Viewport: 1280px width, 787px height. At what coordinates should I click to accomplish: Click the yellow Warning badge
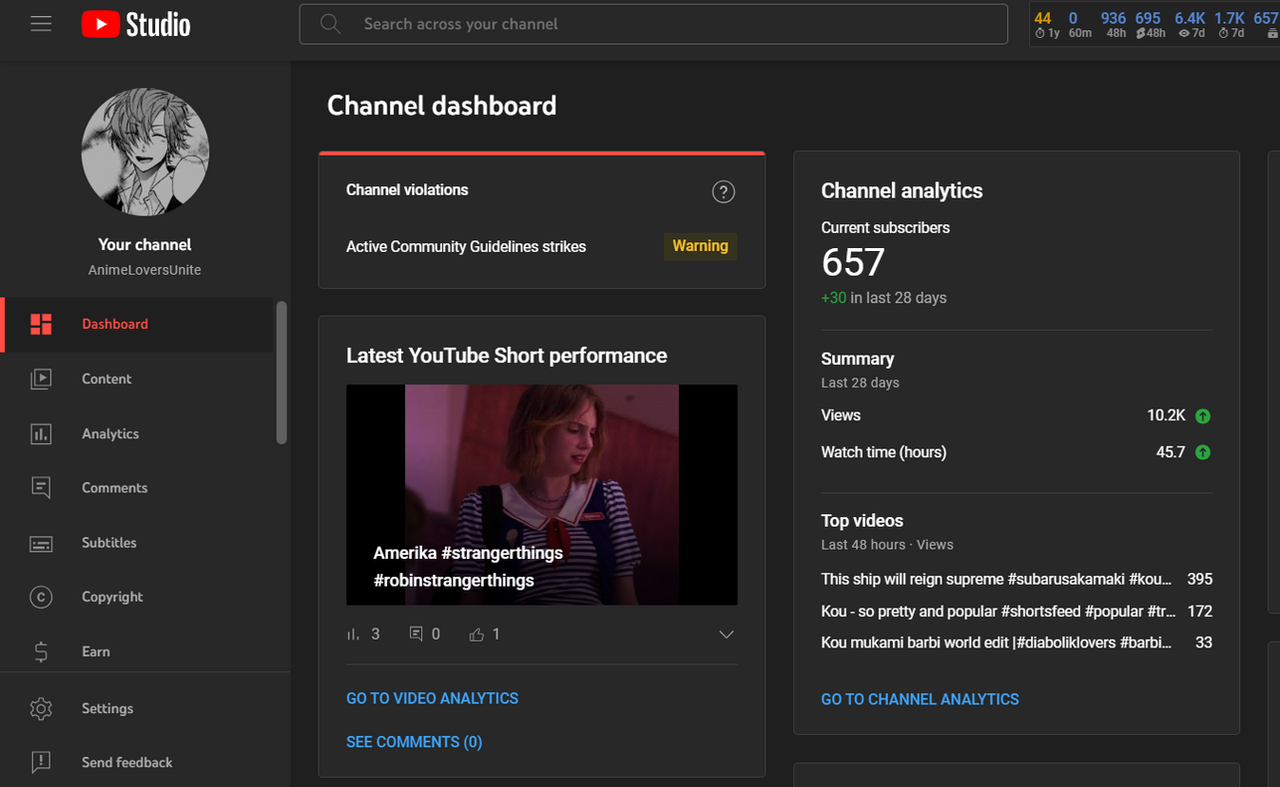coord(700,246)
